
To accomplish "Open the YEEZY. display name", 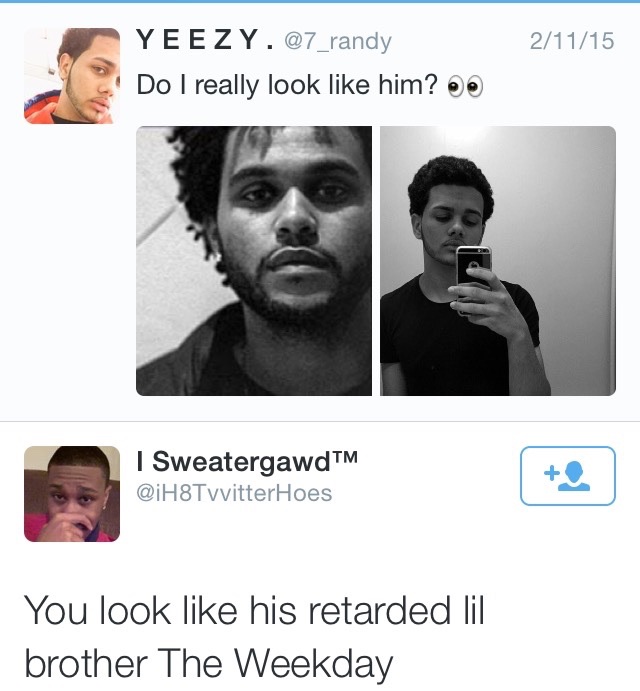I will pyautogui.click(x=205, y=40).
